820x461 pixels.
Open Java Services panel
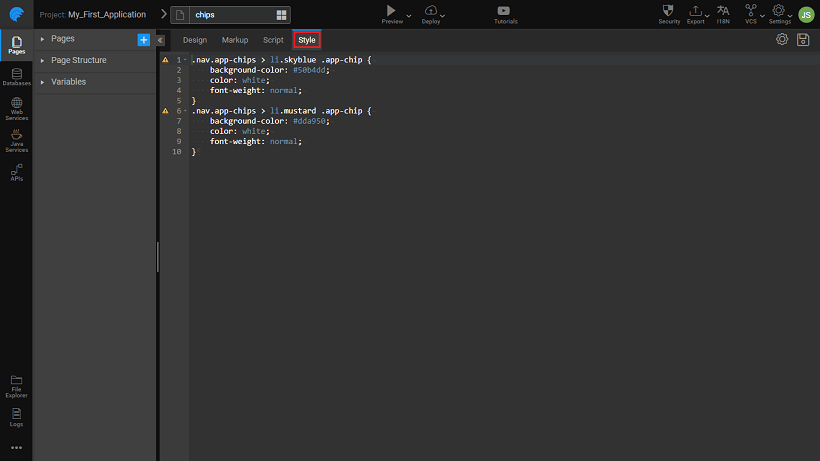[x=16, y=140]
